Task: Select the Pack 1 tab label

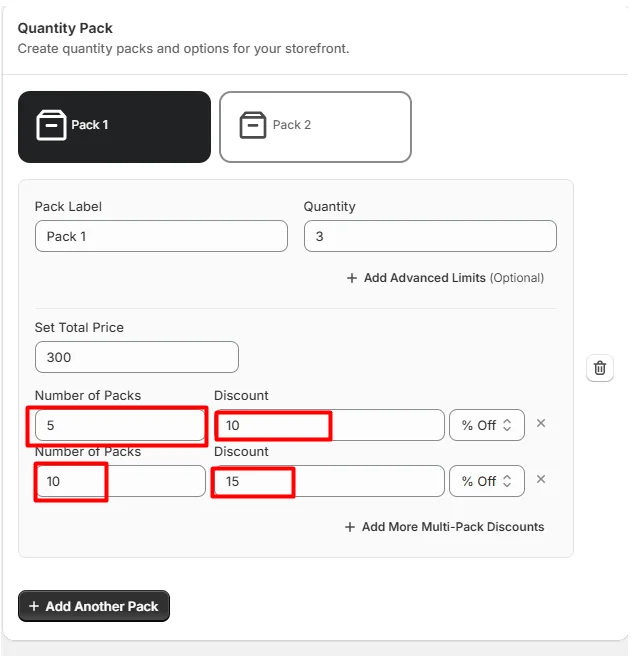Action: coord(90,125)
